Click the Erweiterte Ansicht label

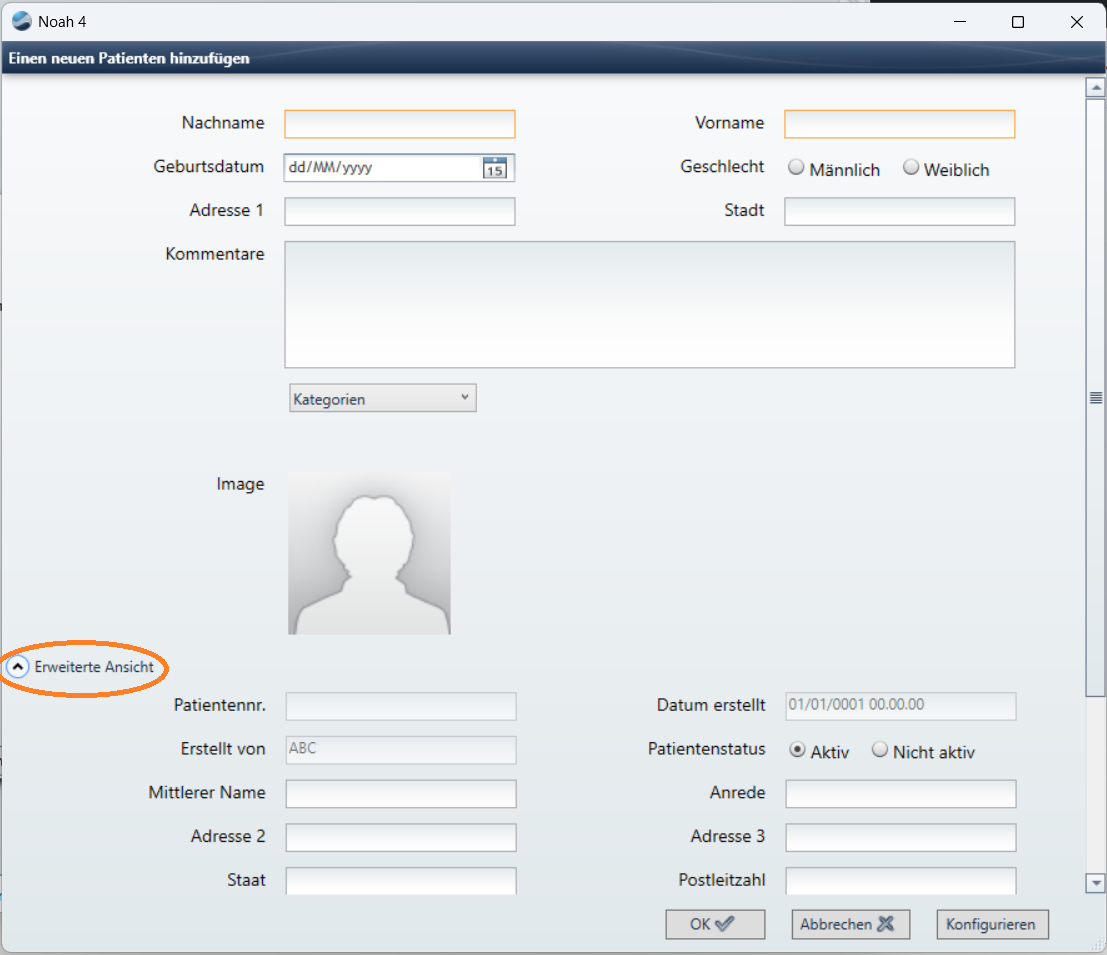point(94,666)
